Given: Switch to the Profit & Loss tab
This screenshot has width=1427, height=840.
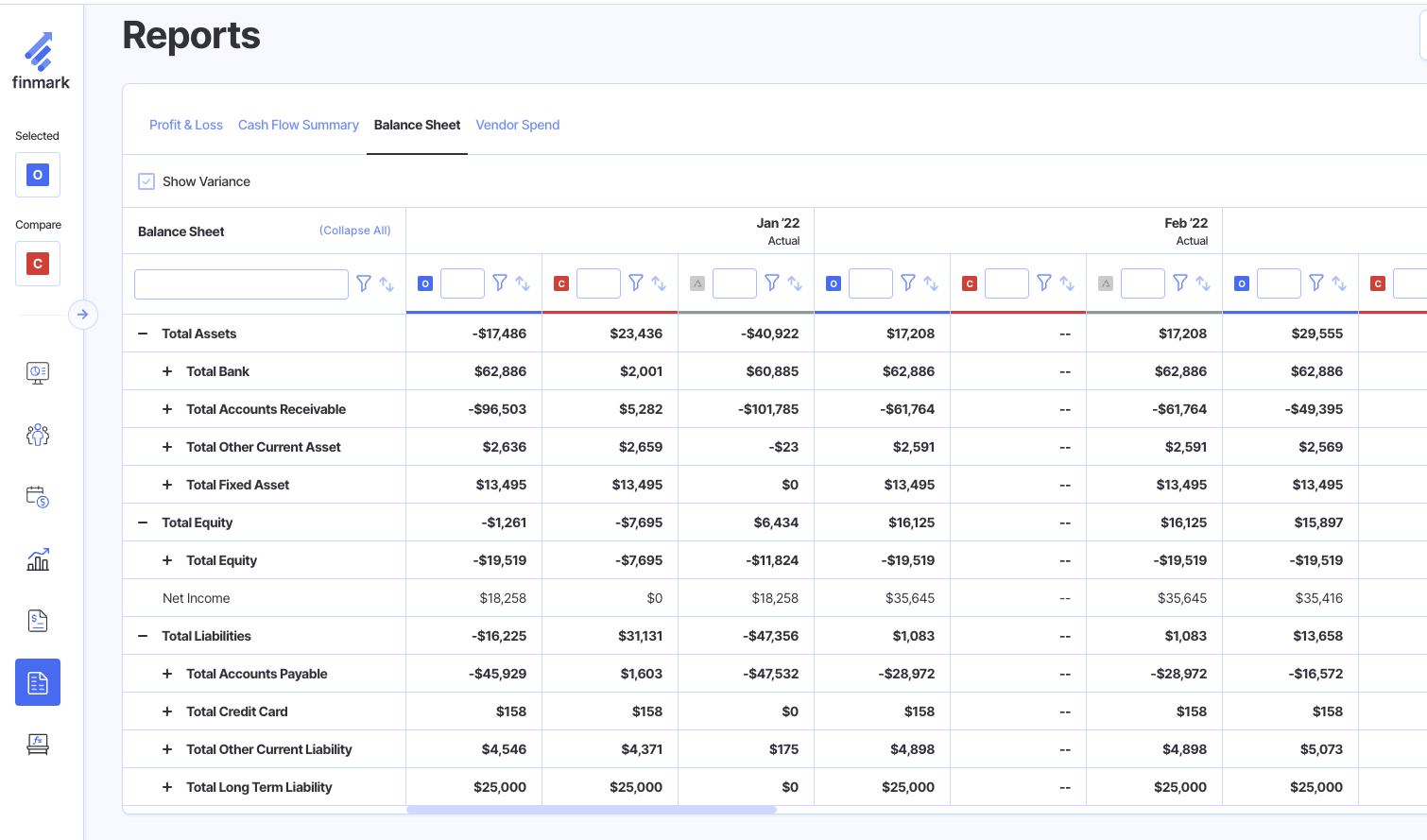Looking at the screenshot, I should [x=186, y=125].
